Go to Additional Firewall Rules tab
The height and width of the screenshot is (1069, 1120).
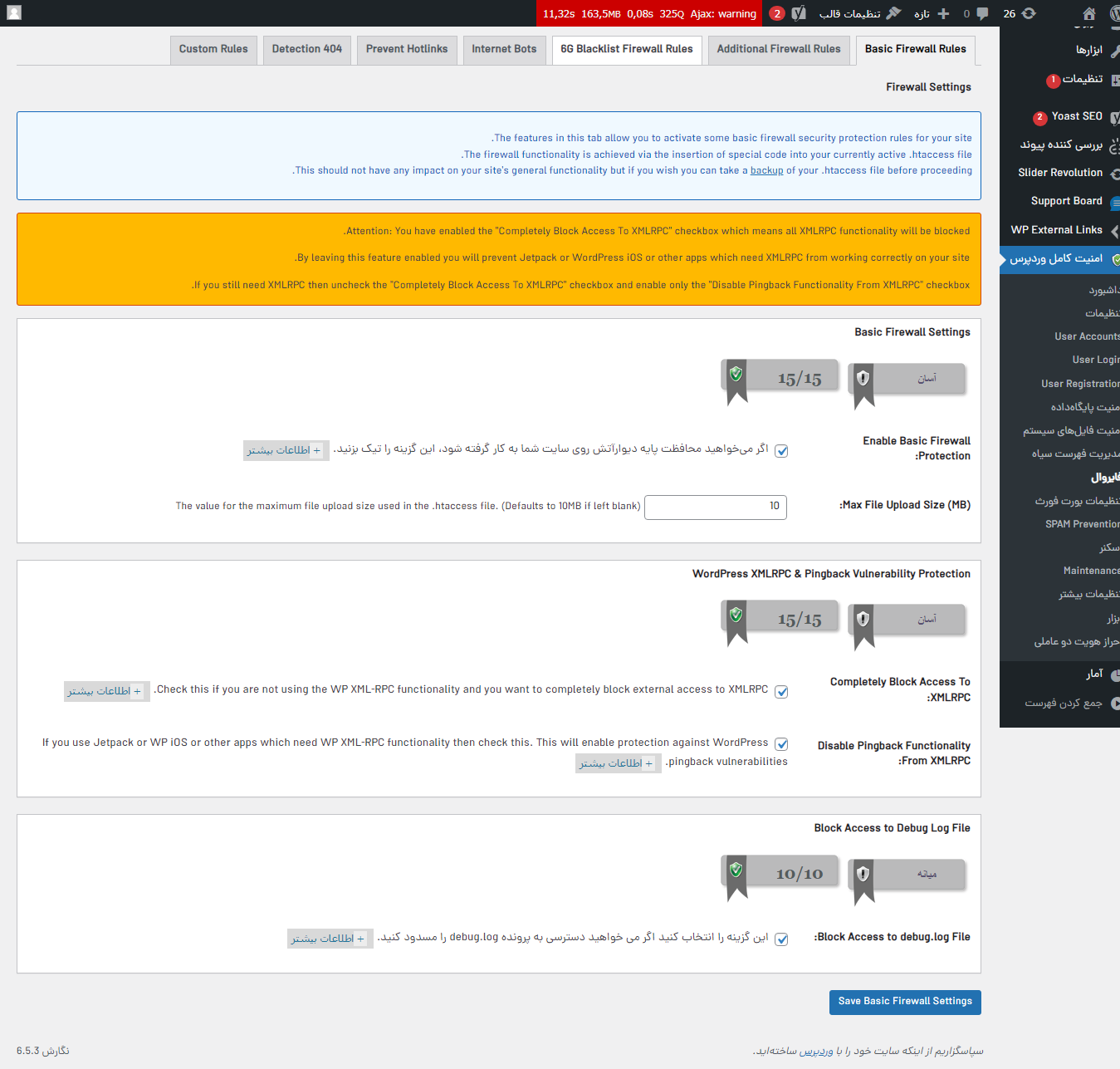pyautogui.click(x=779, y=50)
